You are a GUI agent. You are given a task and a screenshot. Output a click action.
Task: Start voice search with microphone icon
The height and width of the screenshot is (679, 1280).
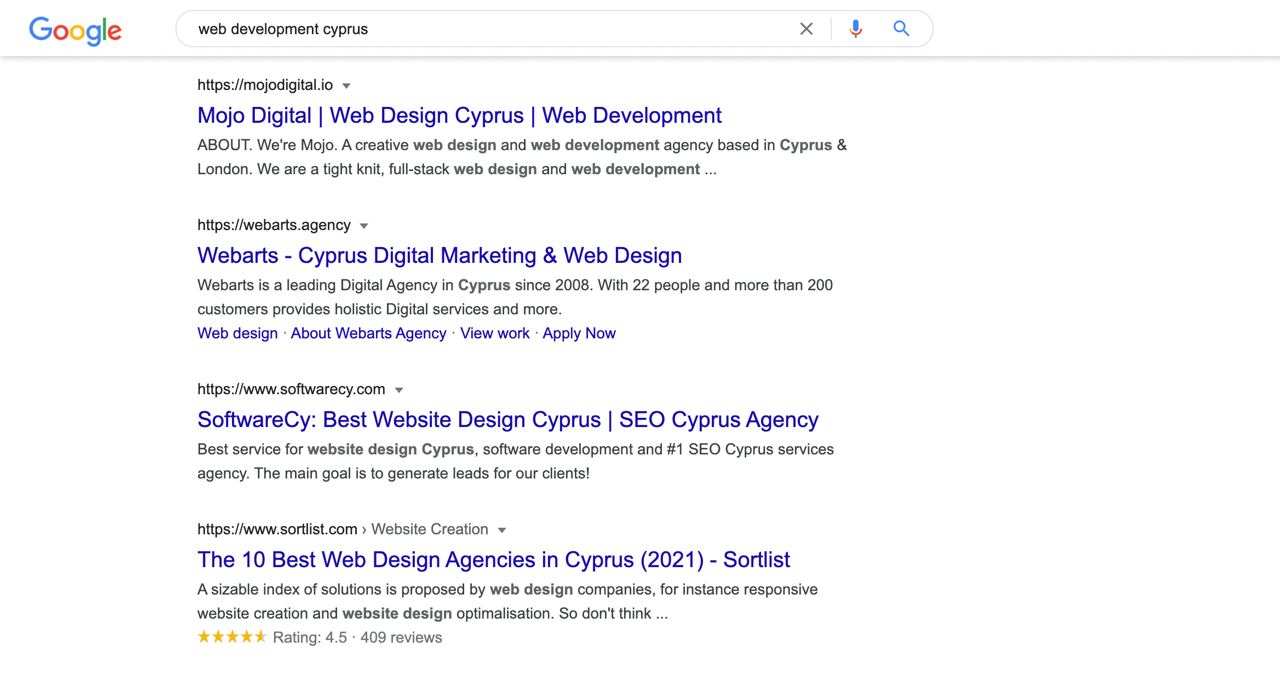(x=855, y=29)
